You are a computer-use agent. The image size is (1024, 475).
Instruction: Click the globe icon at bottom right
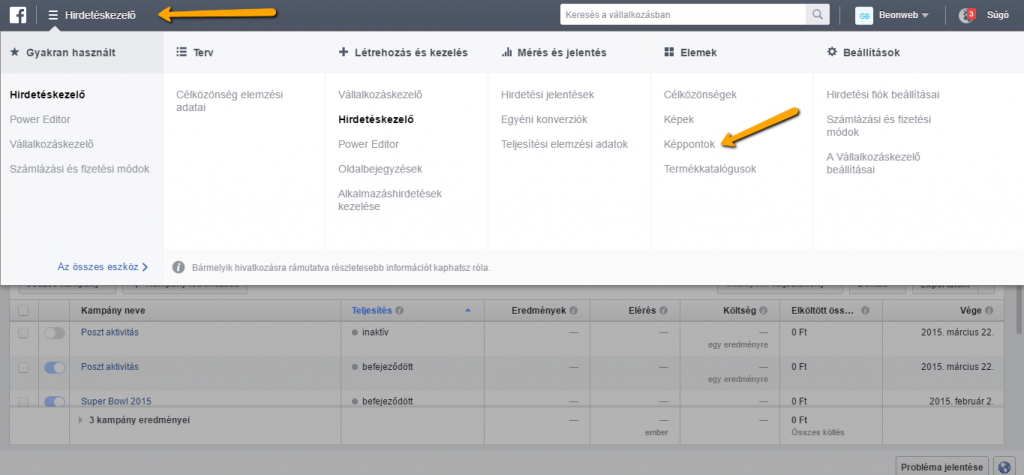(x=1004, y=467)
